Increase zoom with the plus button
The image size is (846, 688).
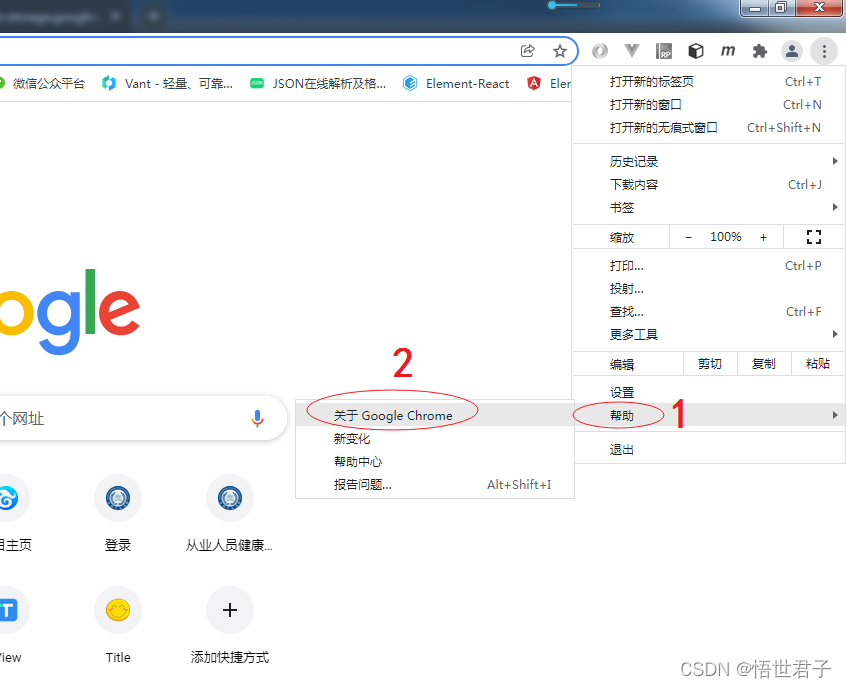[763, 237]
